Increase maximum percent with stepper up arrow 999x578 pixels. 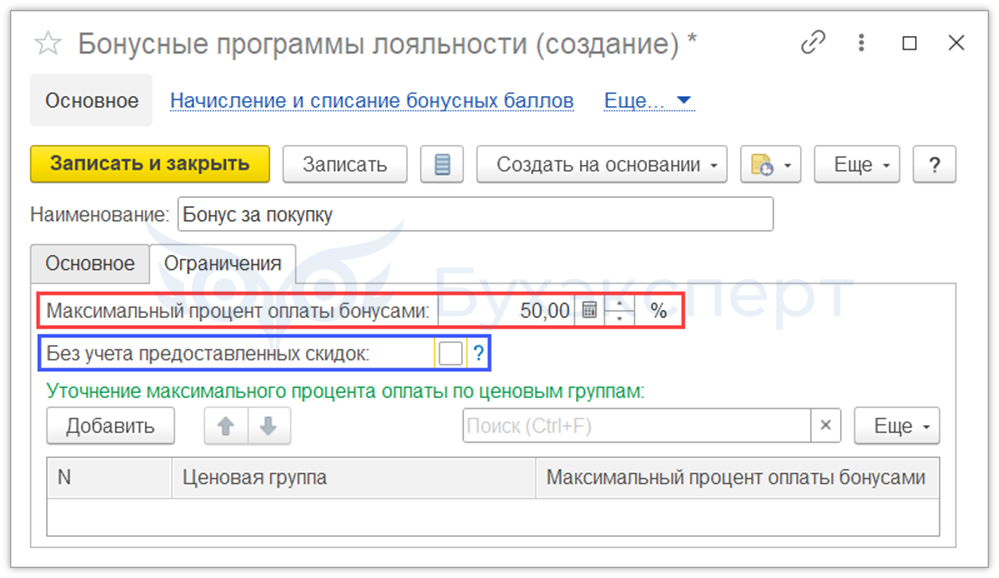click(620, 304)
